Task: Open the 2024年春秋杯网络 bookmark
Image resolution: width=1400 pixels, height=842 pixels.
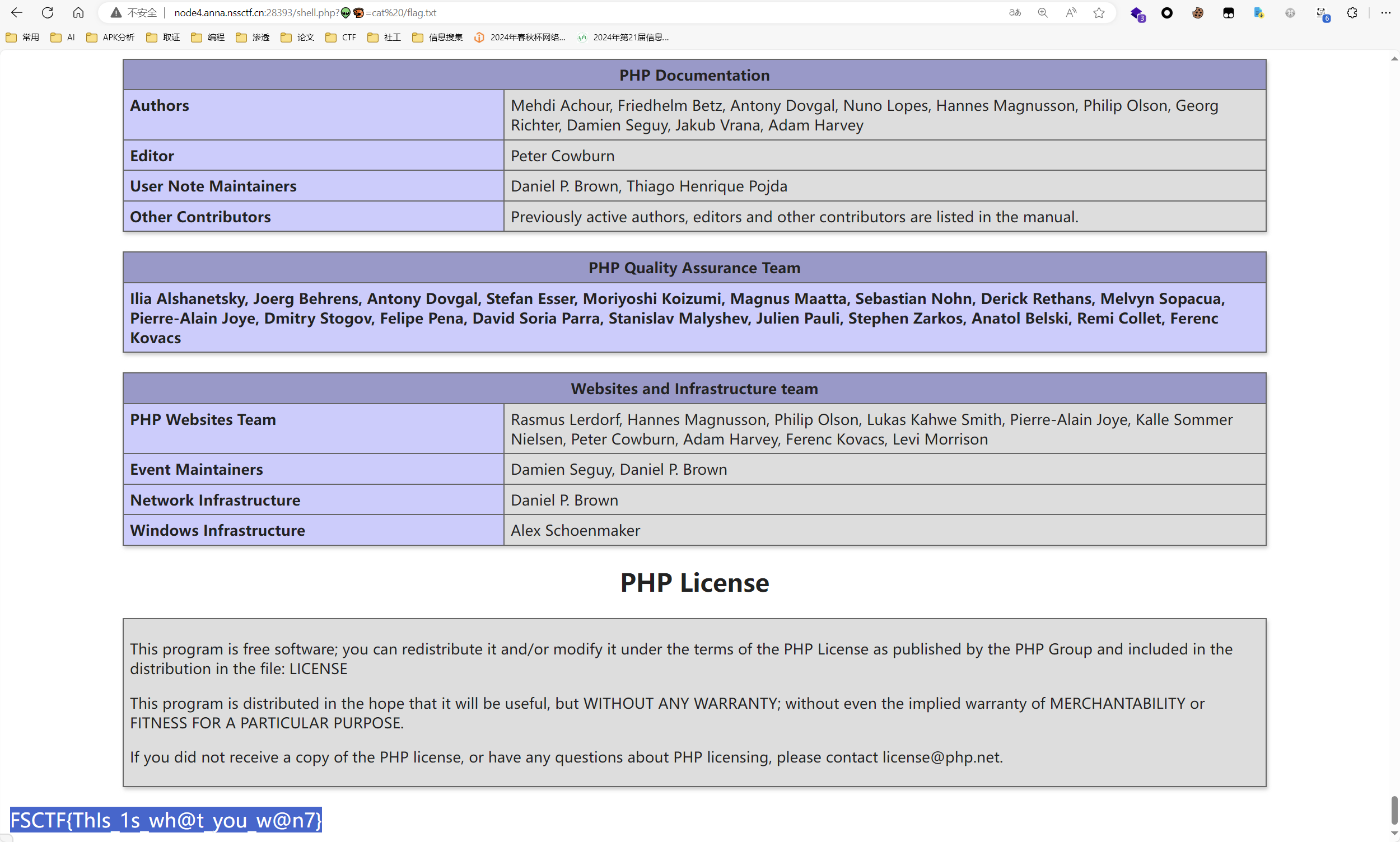Action: click(520, 38)
